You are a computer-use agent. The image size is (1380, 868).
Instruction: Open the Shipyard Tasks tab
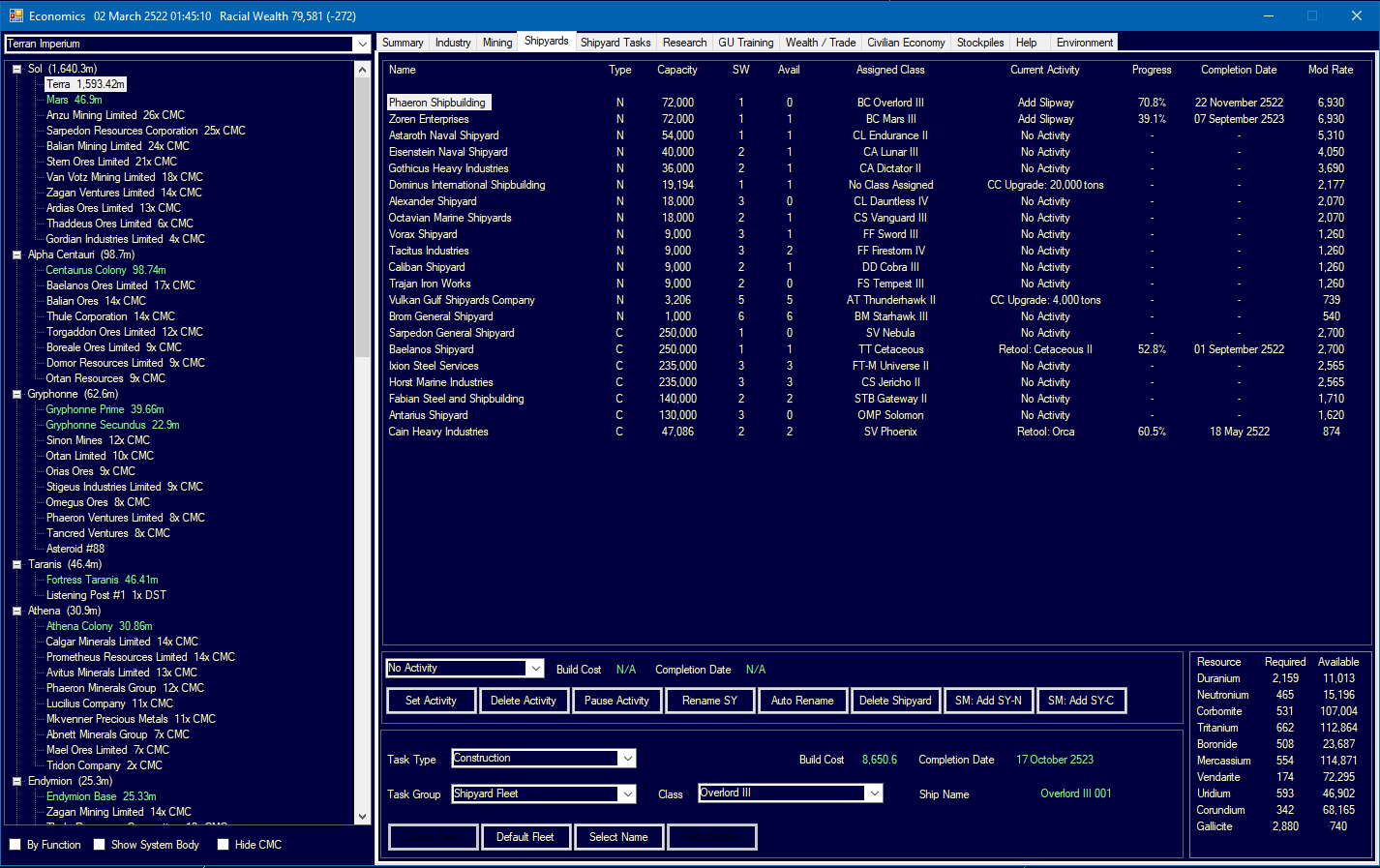[x=615, y=43]
